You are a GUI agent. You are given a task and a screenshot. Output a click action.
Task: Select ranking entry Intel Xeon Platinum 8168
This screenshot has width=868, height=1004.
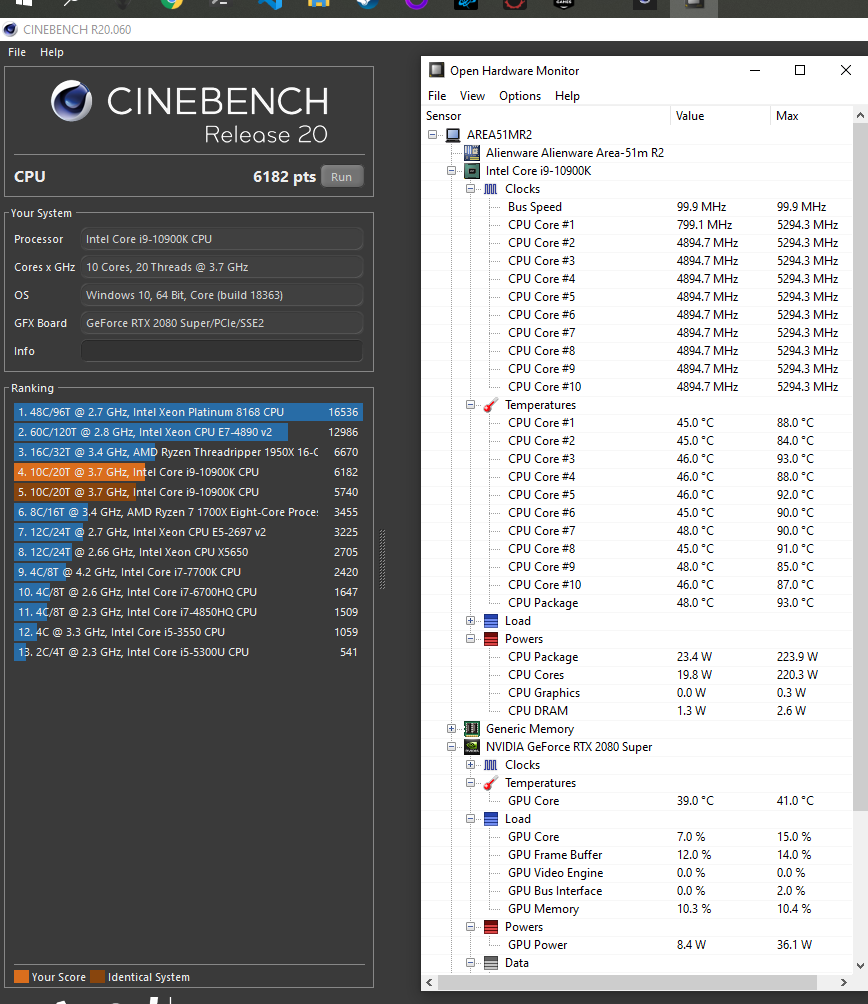[188, 412]
